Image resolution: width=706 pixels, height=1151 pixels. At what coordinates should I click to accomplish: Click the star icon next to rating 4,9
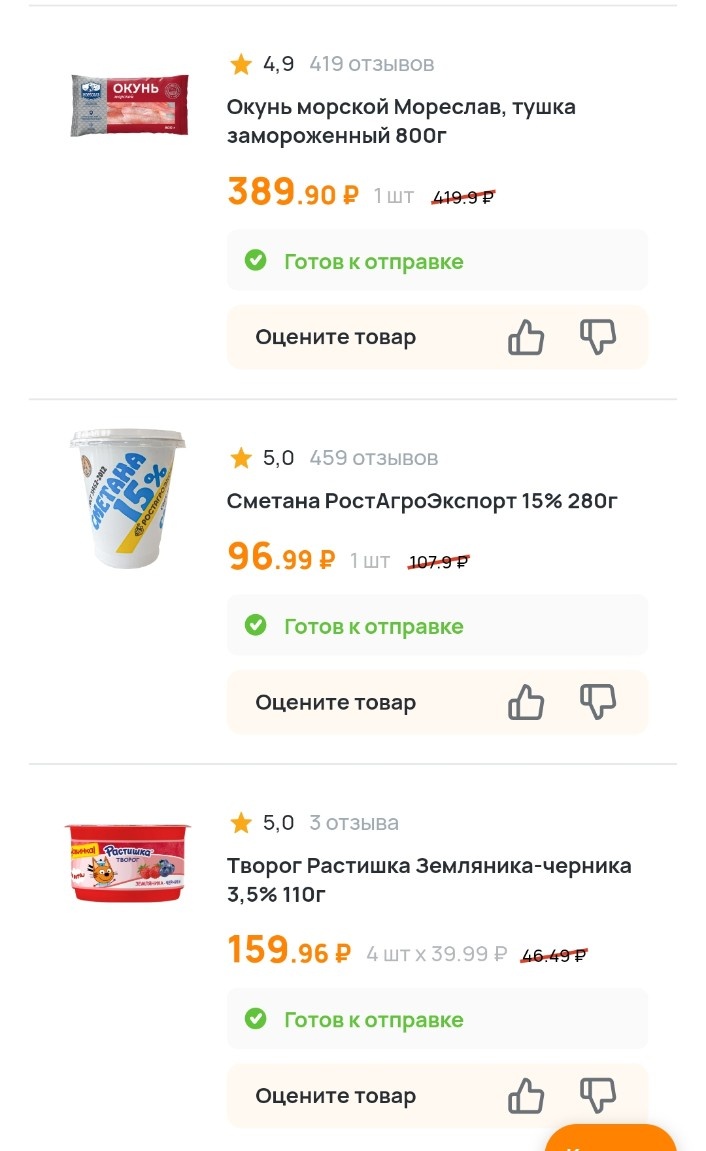point(240,63)
